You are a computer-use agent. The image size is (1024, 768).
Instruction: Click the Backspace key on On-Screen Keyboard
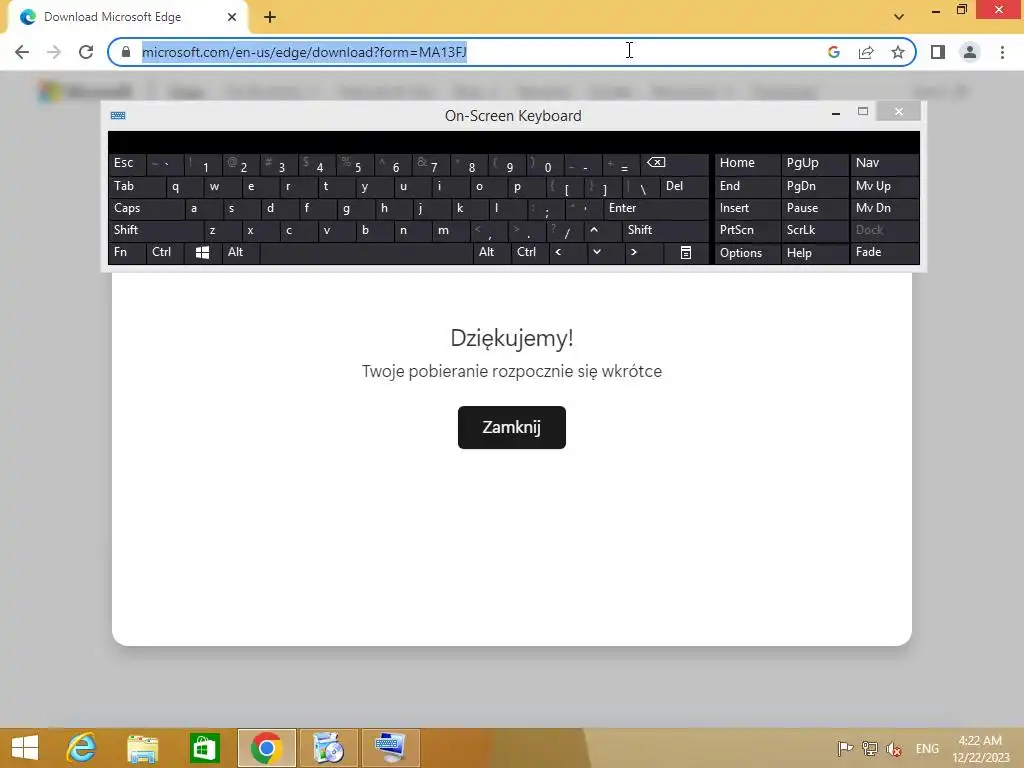(x=674, y=163)
